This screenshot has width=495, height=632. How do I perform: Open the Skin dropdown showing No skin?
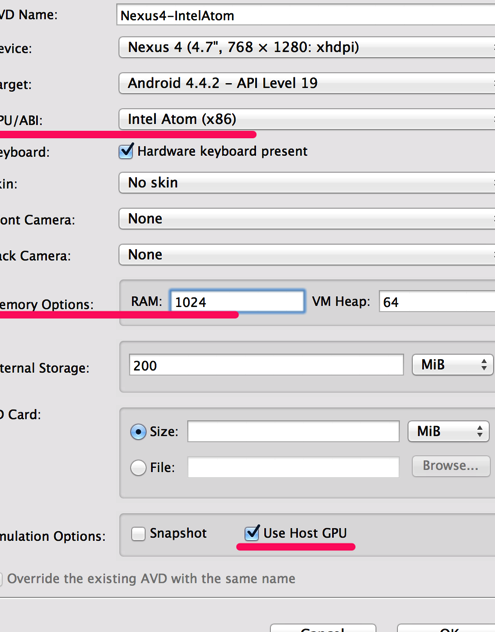pyautogui.click(x=307, y=183)
